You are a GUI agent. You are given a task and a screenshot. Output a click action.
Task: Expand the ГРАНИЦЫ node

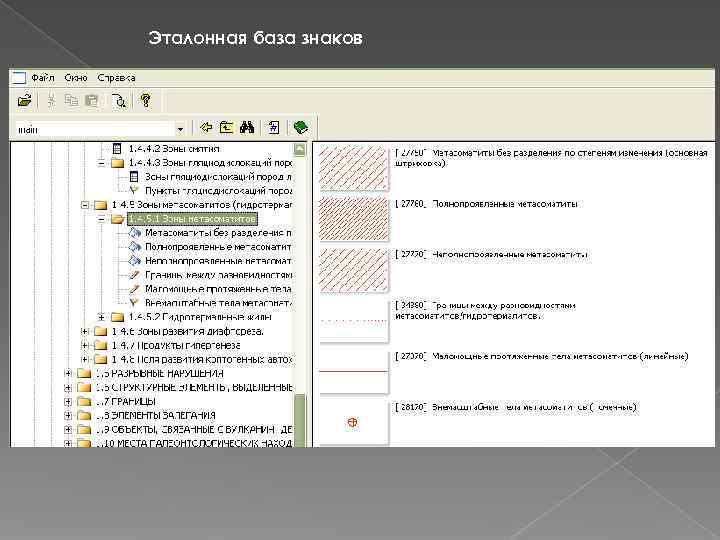(x=68, y=401)
